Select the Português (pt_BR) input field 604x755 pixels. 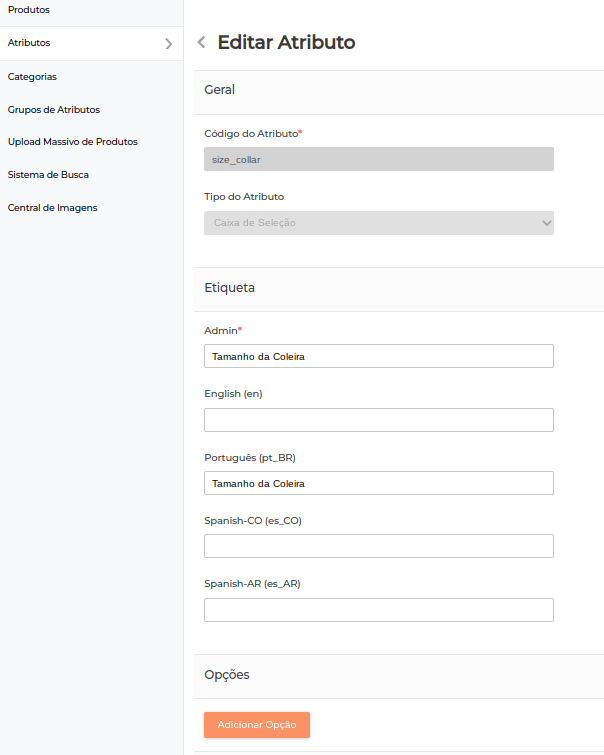(x=378, y=483)
